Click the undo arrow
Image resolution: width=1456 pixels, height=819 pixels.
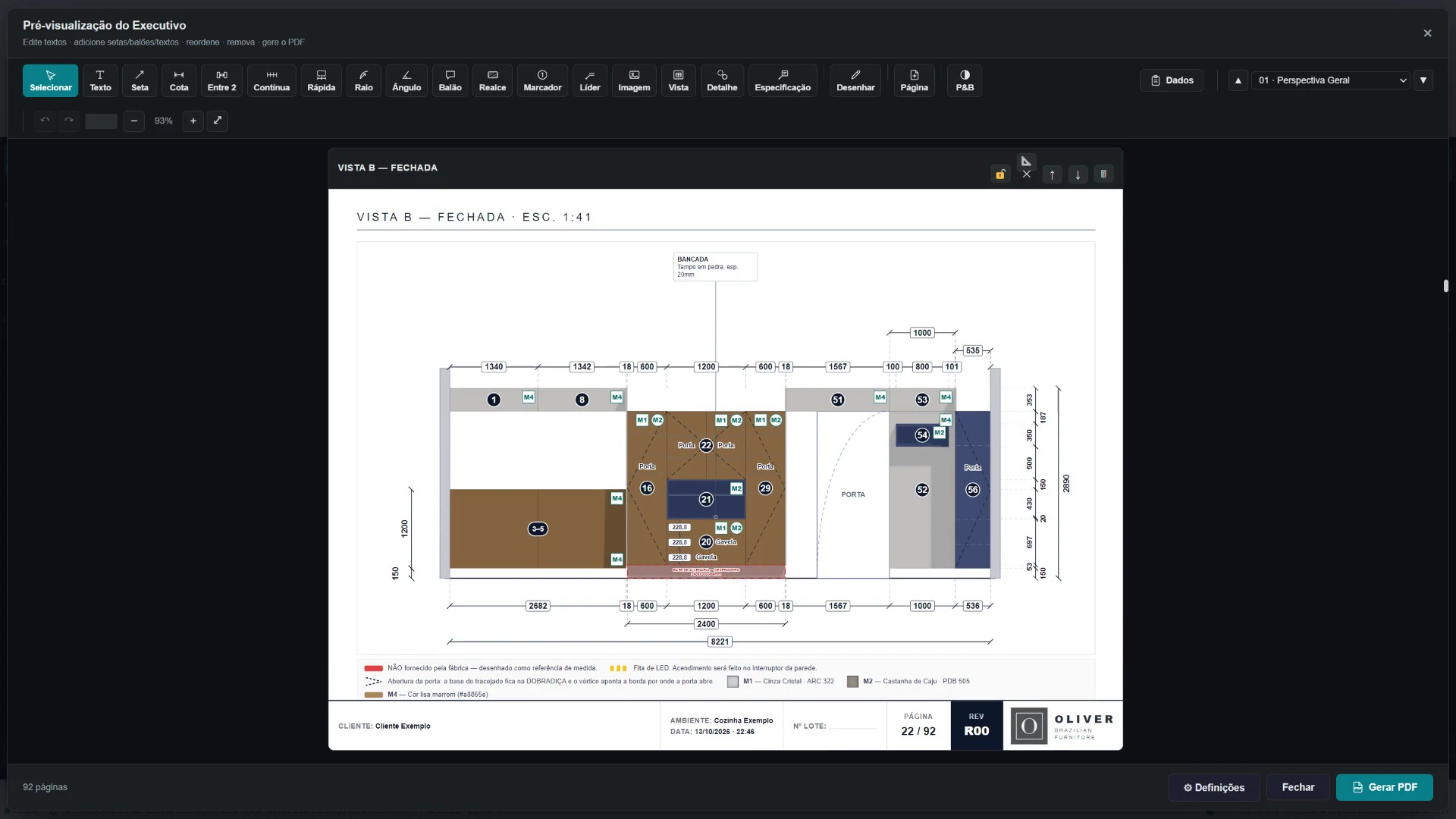[45, 121]
